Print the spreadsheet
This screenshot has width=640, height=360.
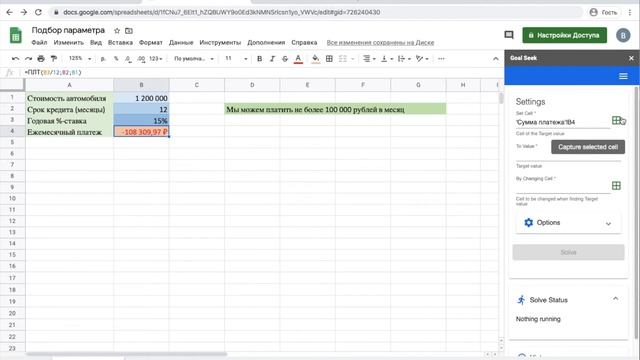coord(41,59)
